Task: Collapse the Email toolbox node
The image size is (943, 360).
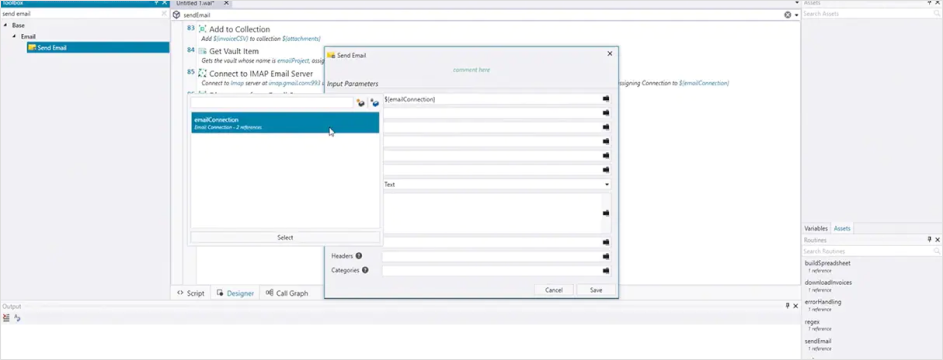Action: click(x=14, y=37)
